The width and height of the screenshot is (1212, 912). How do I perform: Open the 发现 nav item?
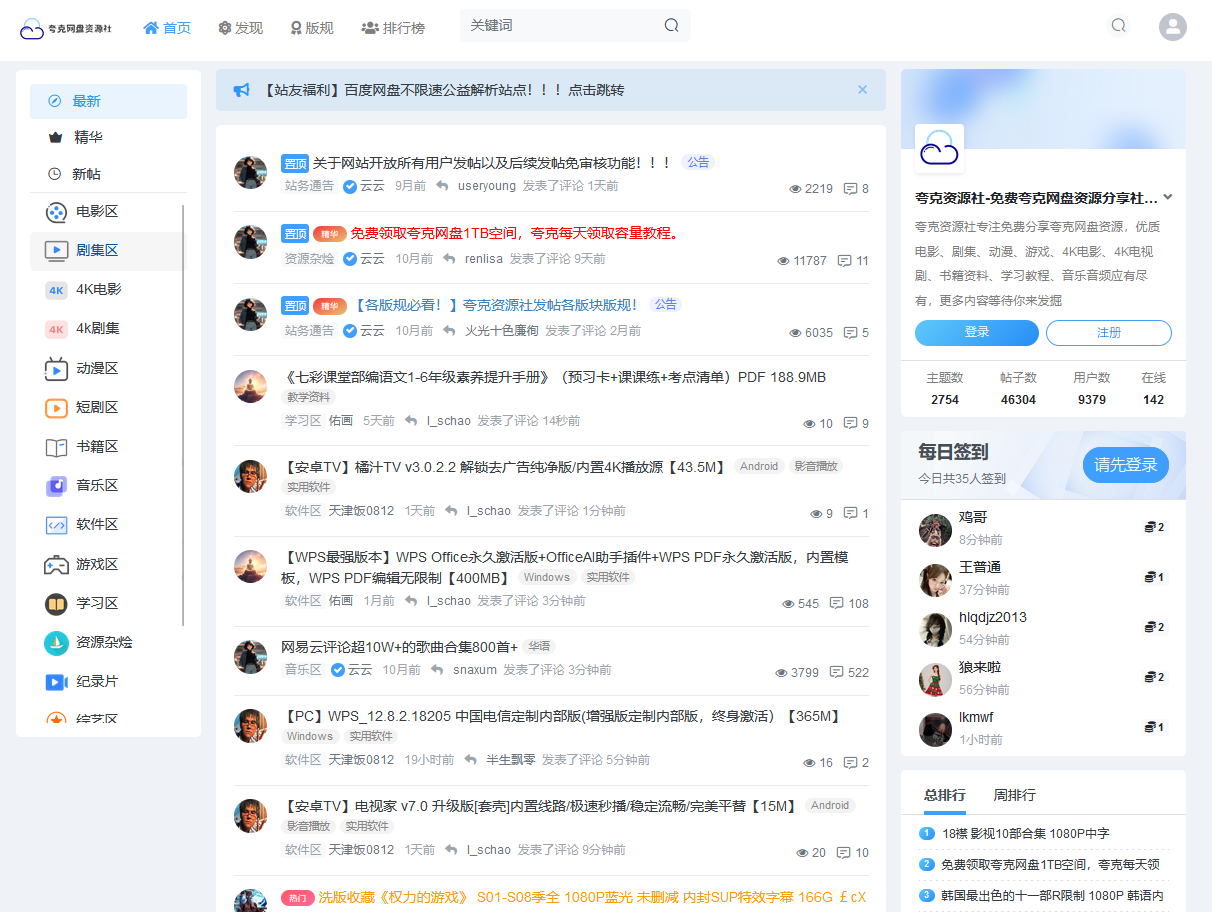[x=240, y=28]
